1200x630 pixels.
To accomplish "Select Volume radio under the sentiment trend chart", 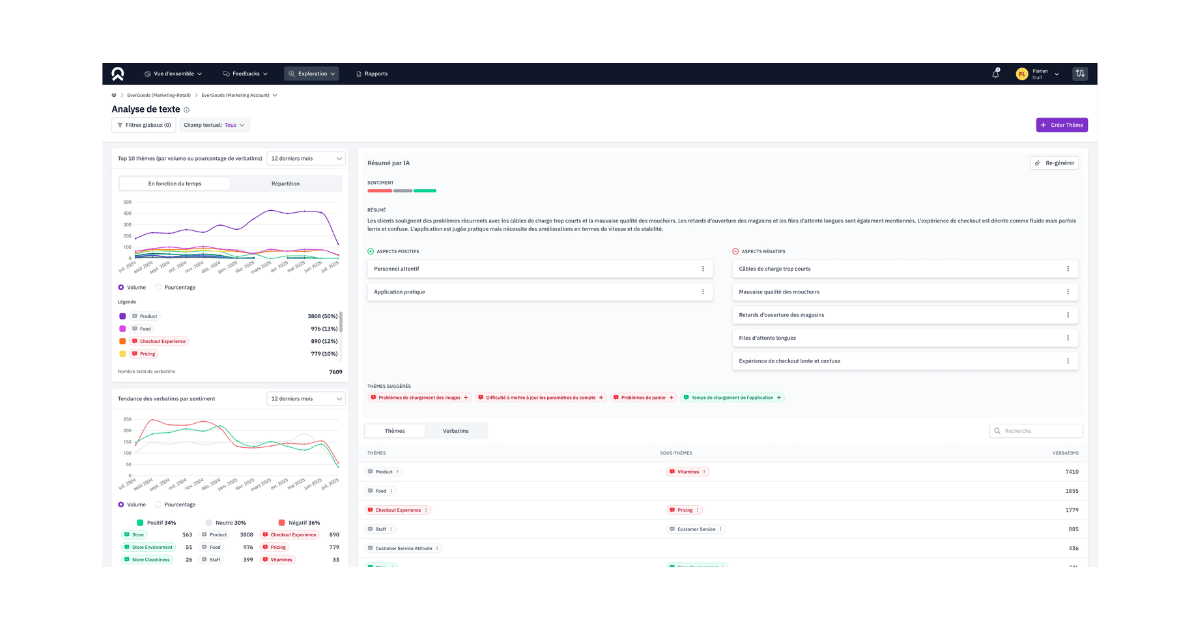I will coord(121,504).
